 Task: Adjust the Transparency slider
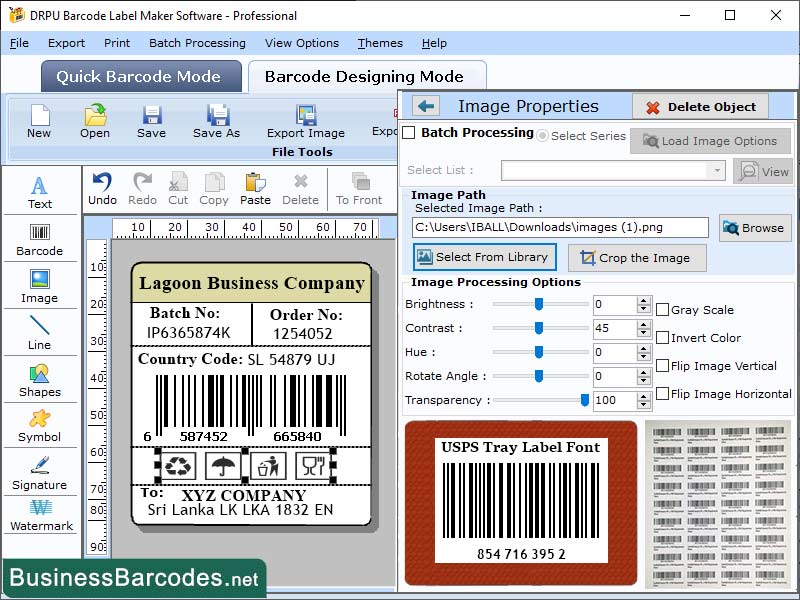[x=585, y=400]
